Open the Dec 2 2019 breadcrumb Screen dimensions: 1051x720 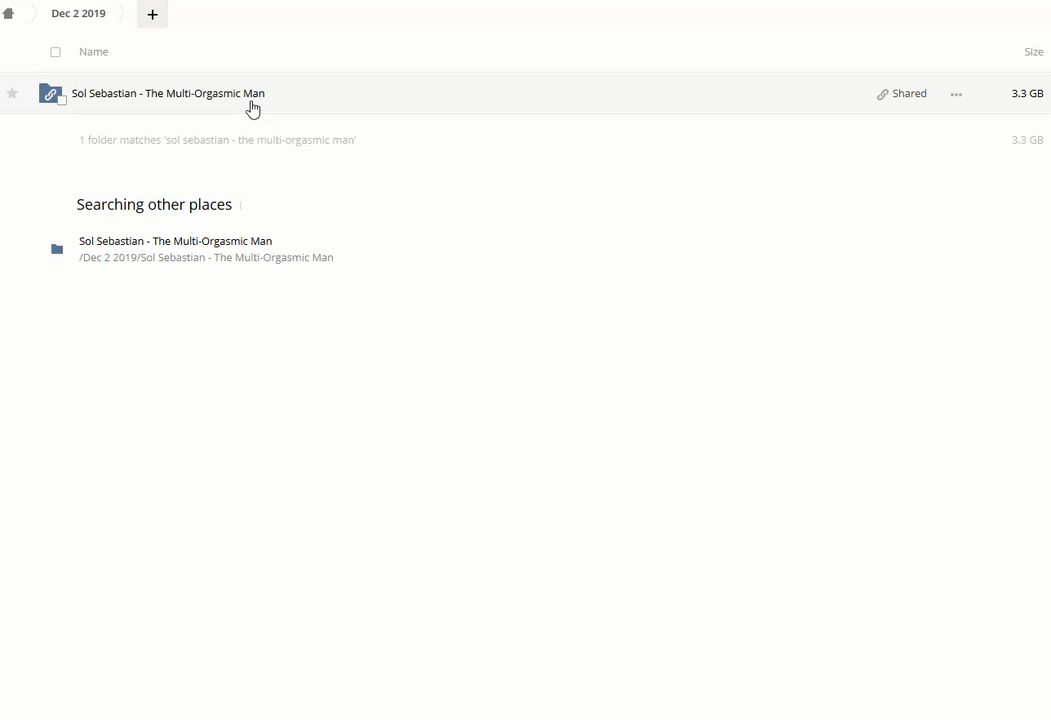click(x=78, y=14)
